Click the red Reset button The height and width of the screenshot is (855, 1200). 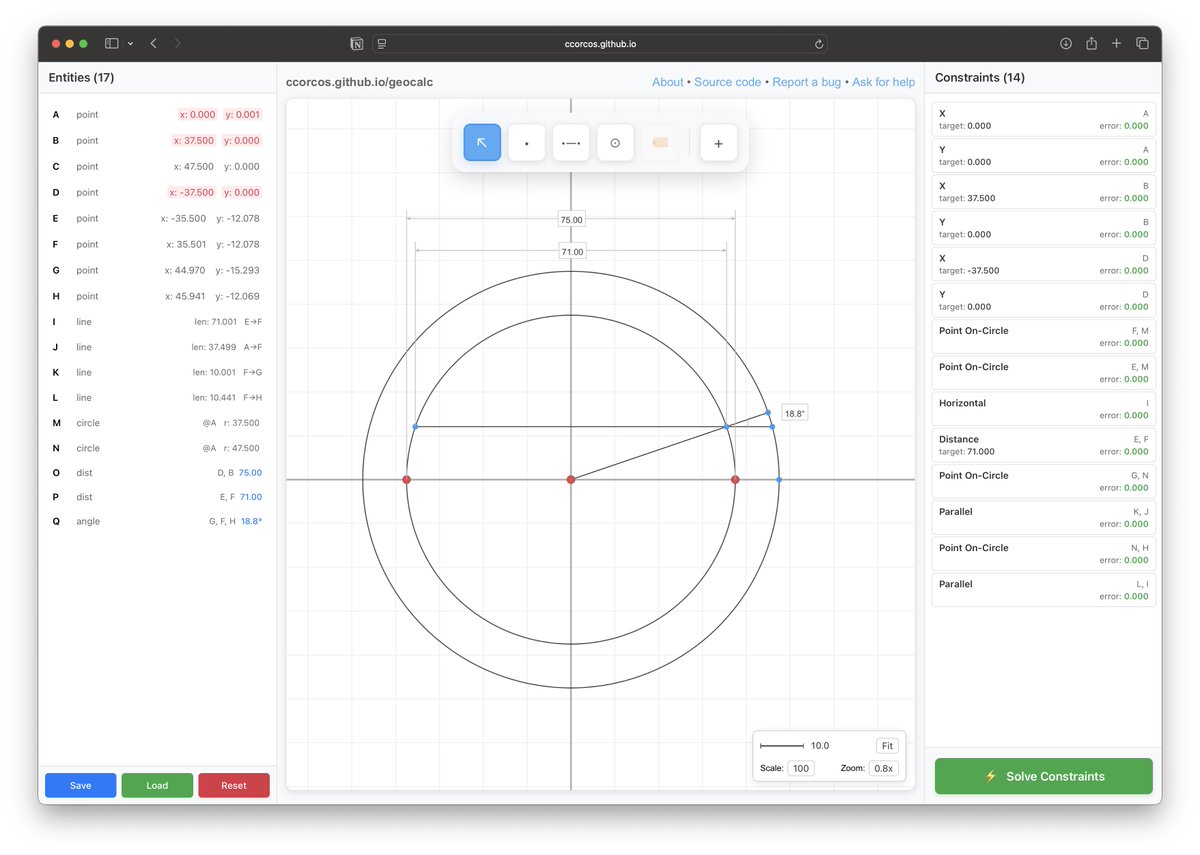click(x=234, y=785)
